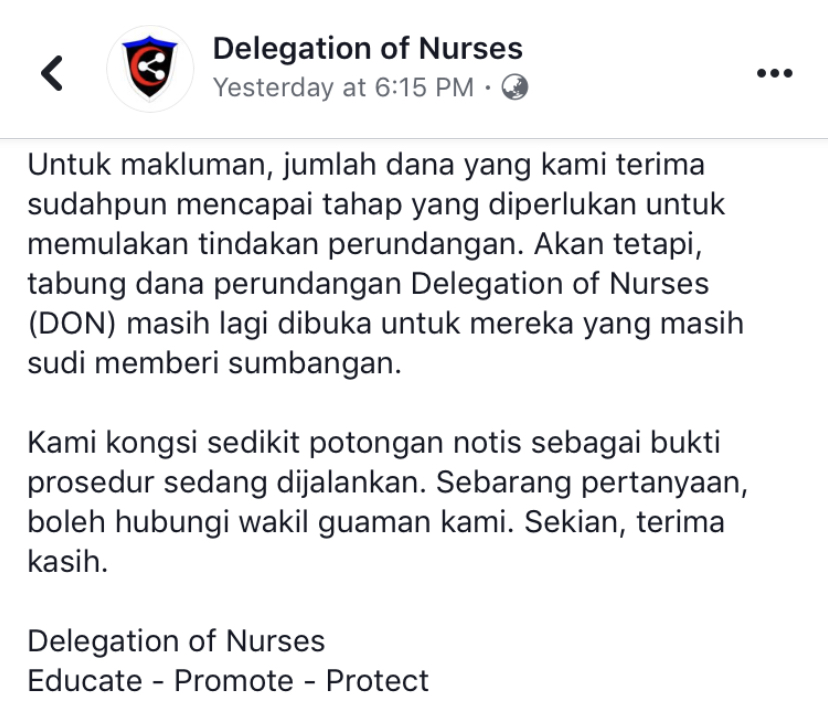Click 'Sekian, terima' near the post's end
The image size is (828, 716).
click(x=618, y=523)
